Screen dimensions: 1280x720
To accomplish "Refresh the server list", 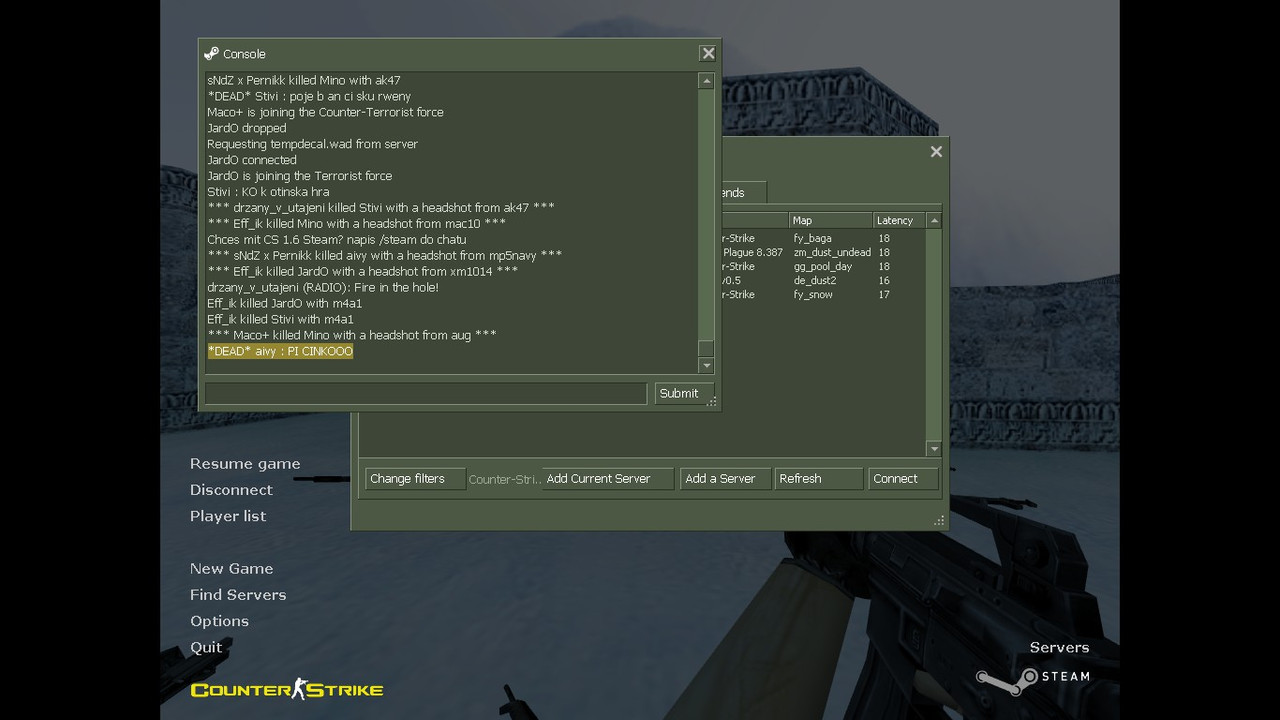I will click(x=818, y=479).
